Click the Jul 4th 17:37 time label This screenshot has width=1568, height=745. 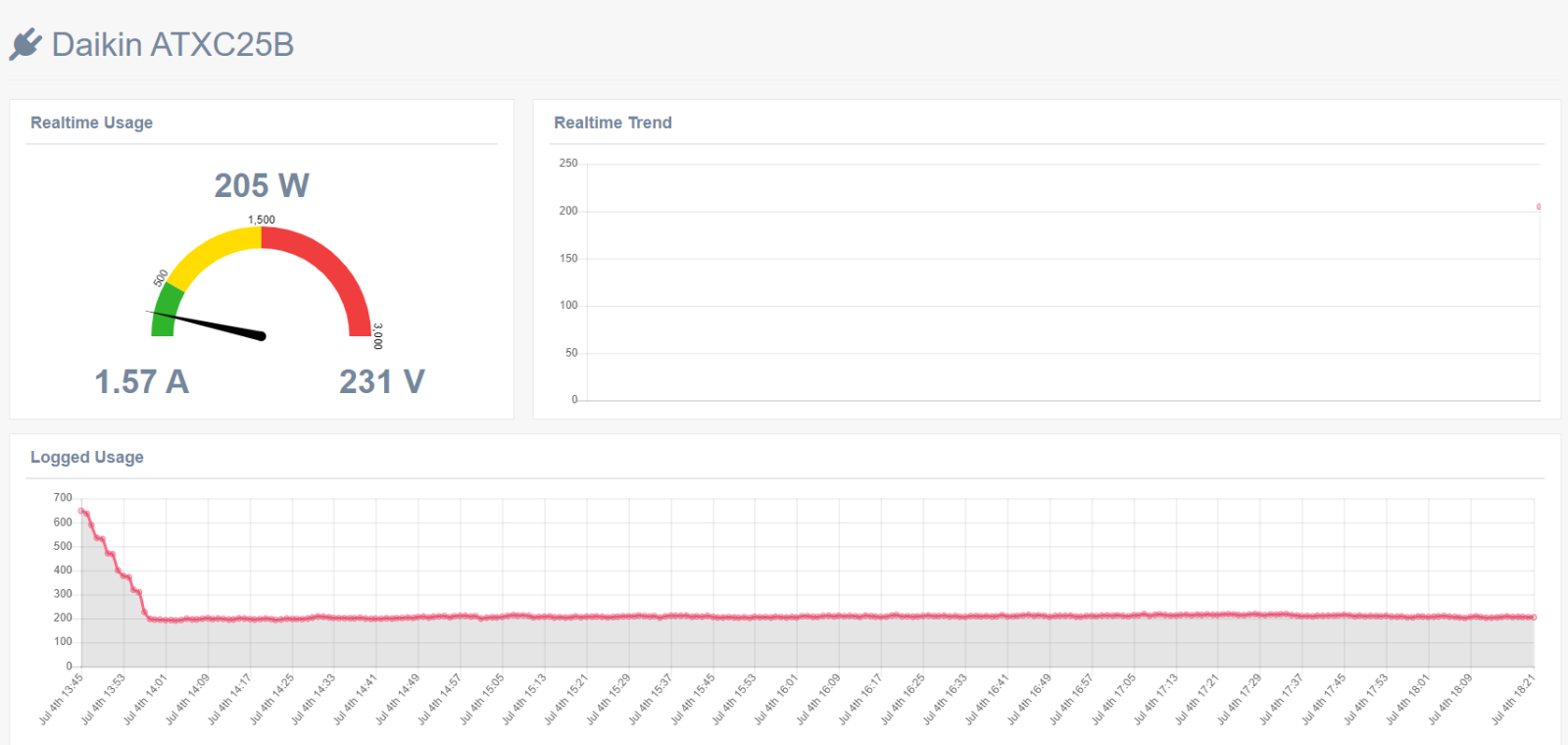pos(1280,699)
